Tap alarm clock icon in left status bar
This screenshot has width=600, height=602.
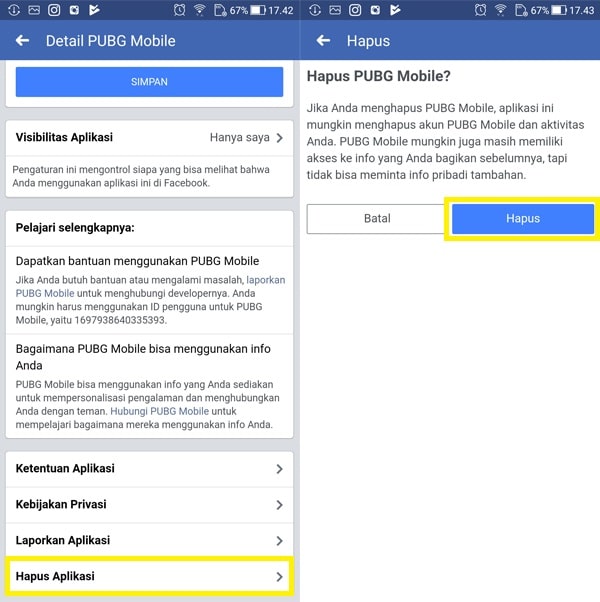[x=179, y=10]
